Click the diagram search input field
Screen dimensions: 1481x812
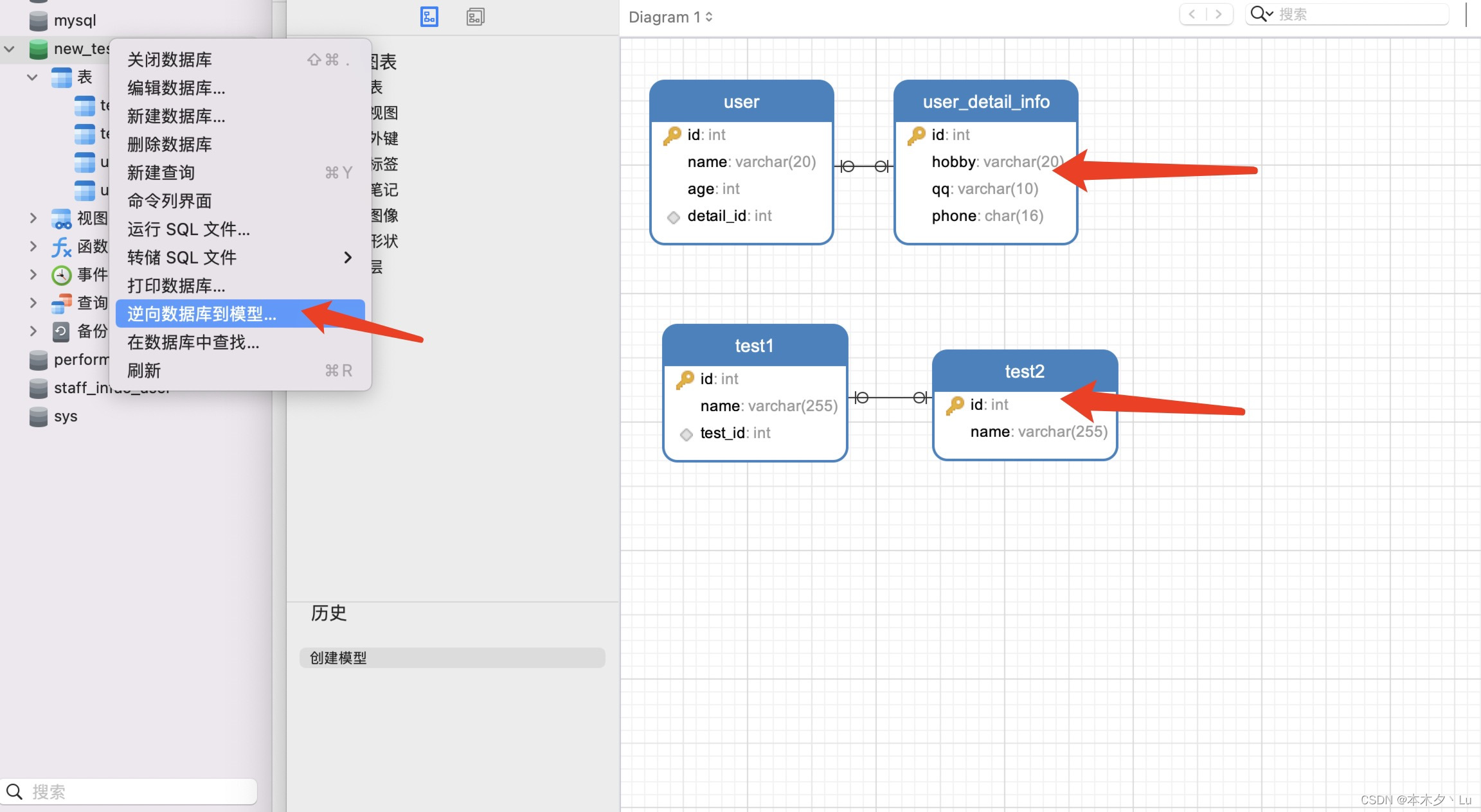[x=1347, y=14]
